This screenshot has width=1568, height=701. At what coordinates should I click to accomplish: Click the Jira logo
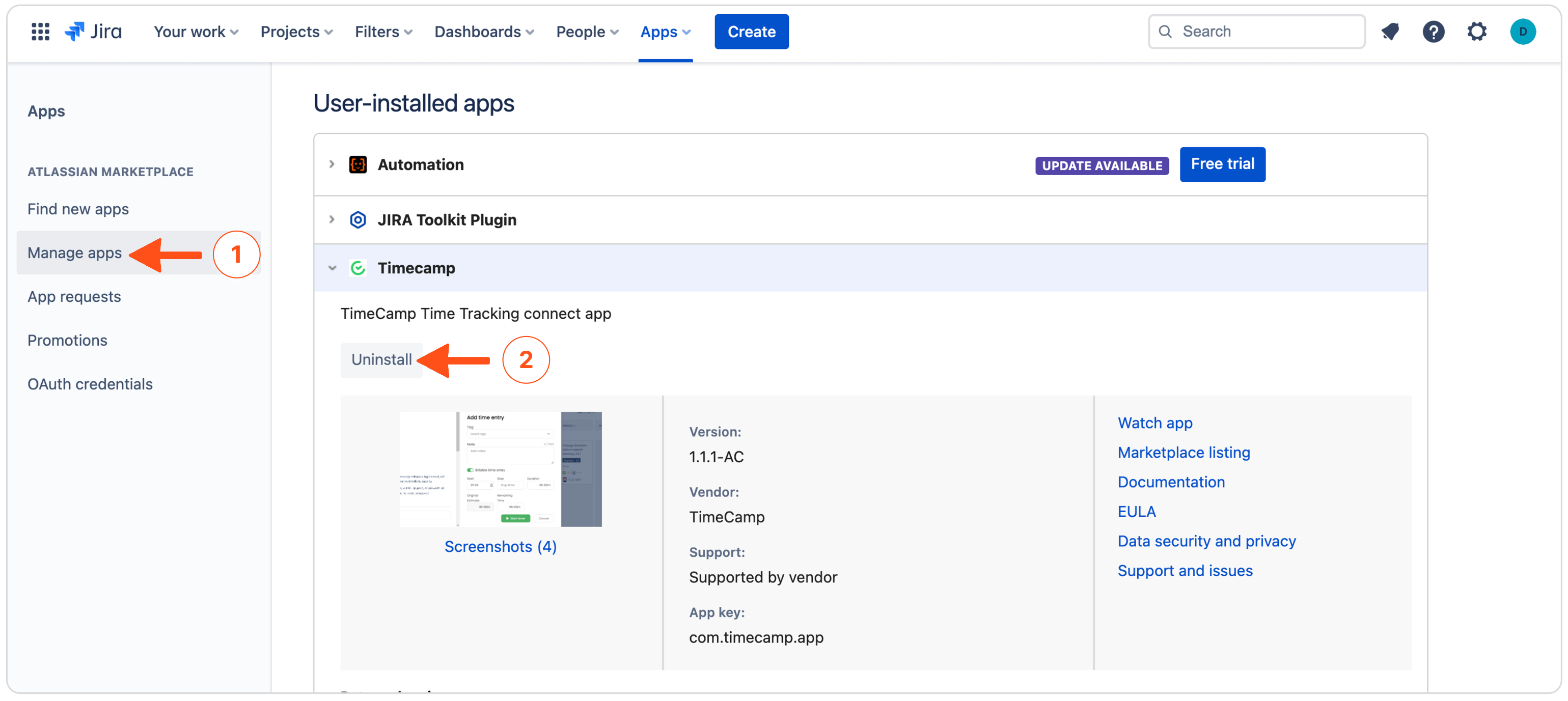93,32
